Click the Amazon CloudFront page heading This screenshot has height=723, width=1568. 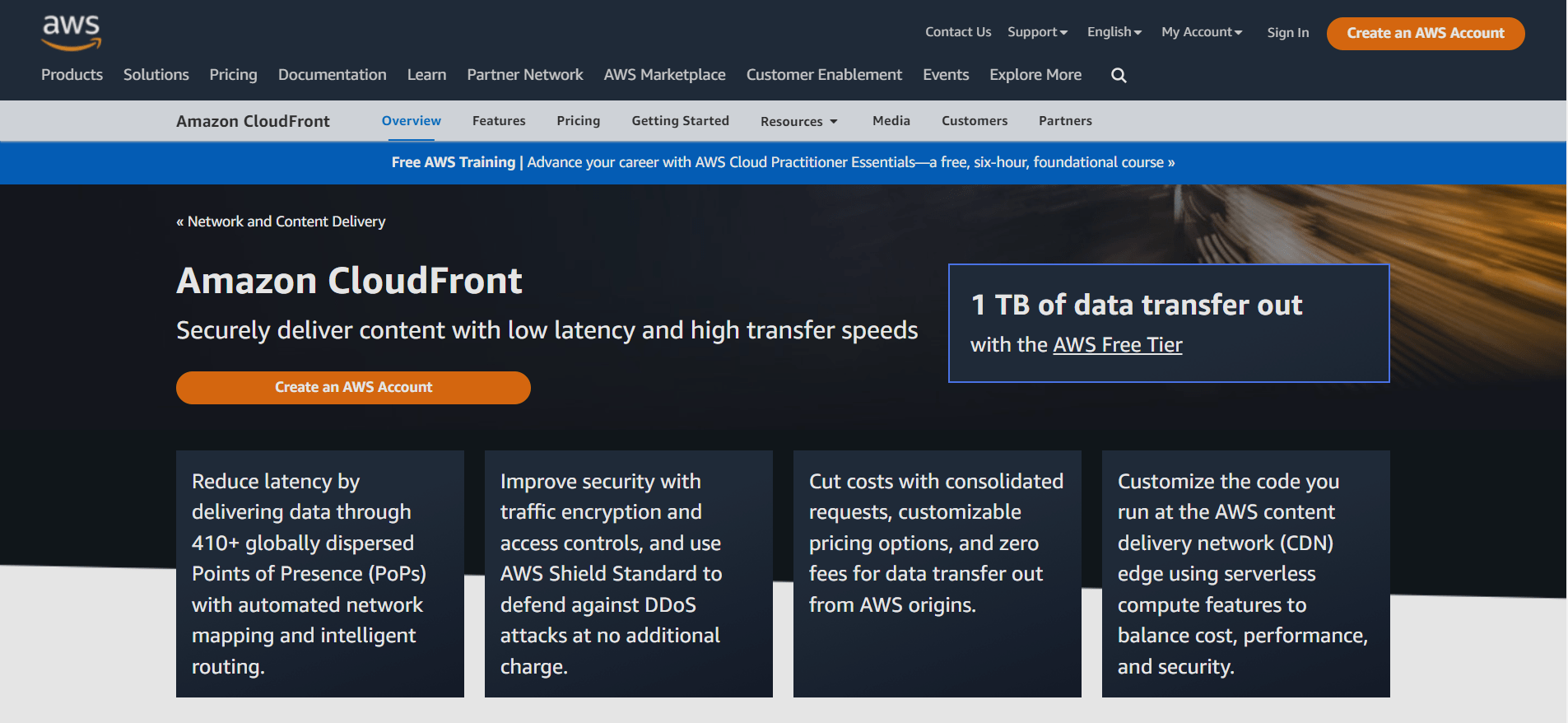click(349, 281)
